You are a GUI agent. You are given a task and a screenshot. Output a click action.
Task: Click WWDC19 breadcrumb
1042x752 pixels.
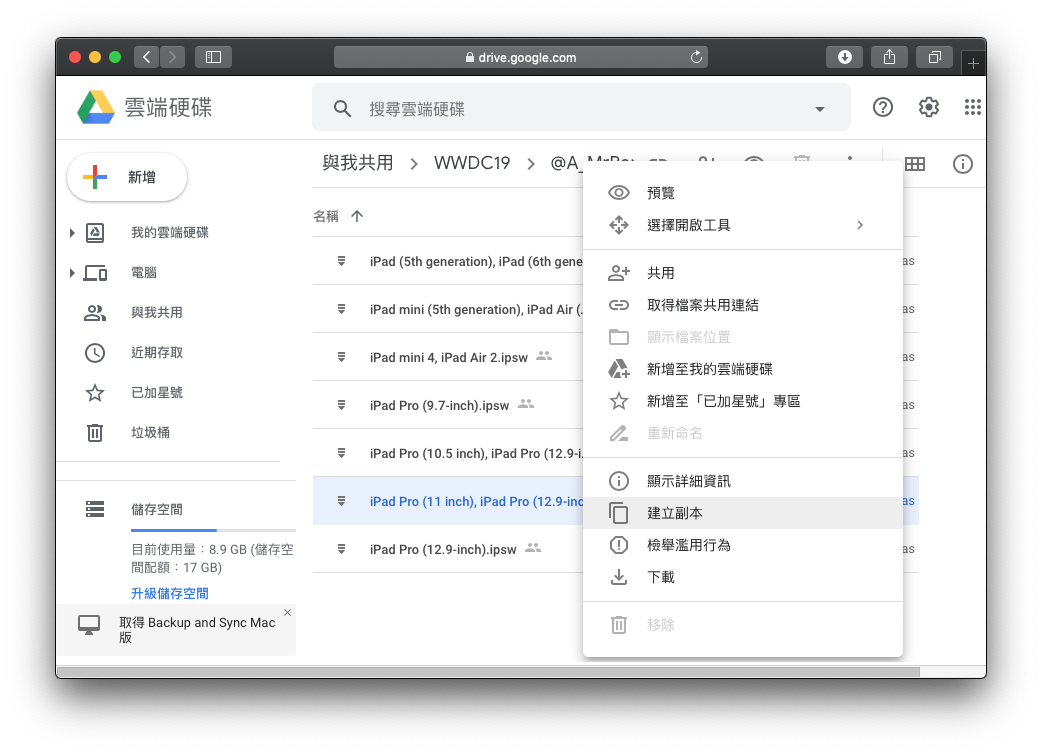coord(472,163)
